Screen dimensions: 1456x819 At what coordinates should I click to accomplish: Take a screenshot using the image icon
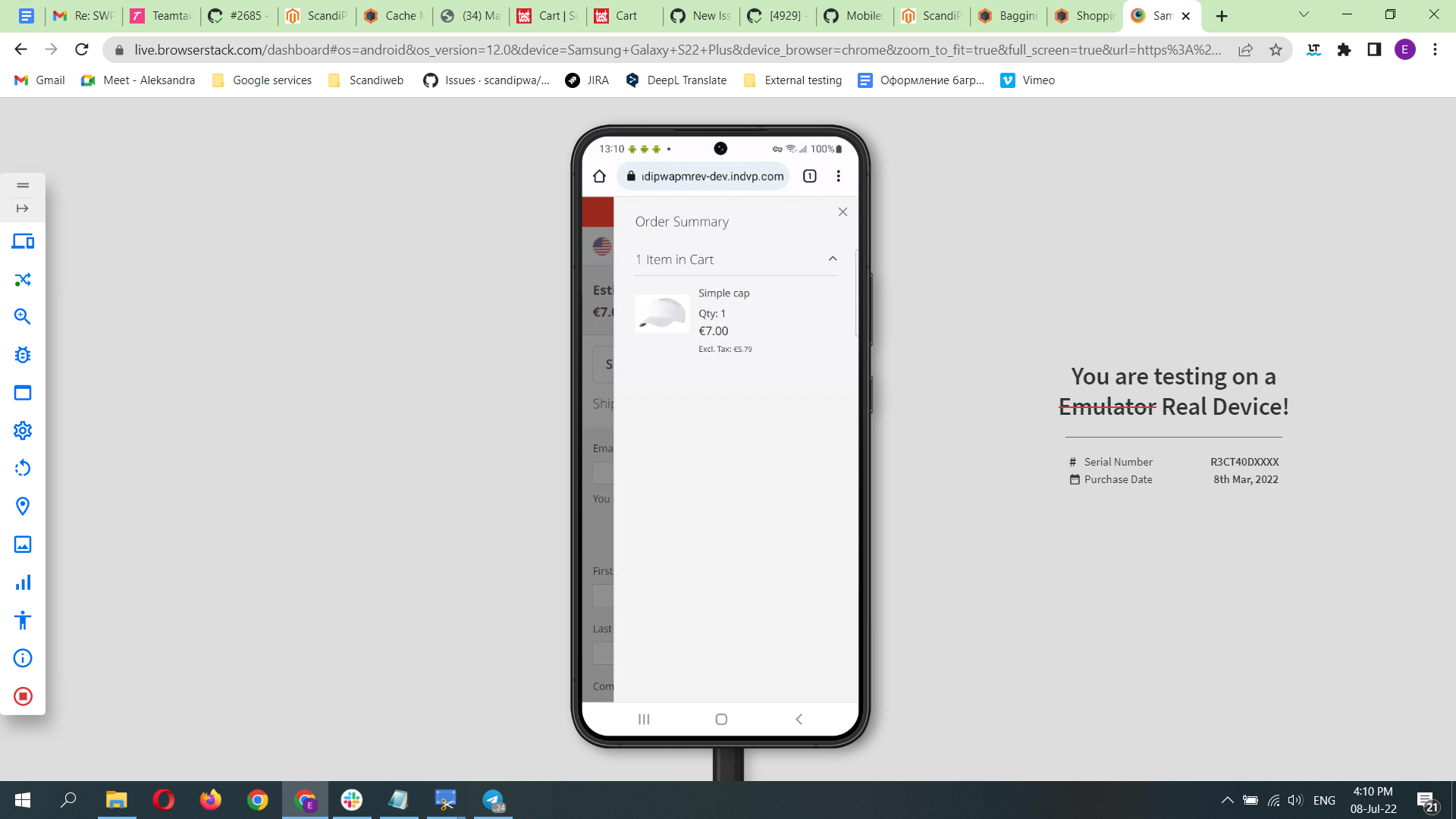[x=23, y=544]
